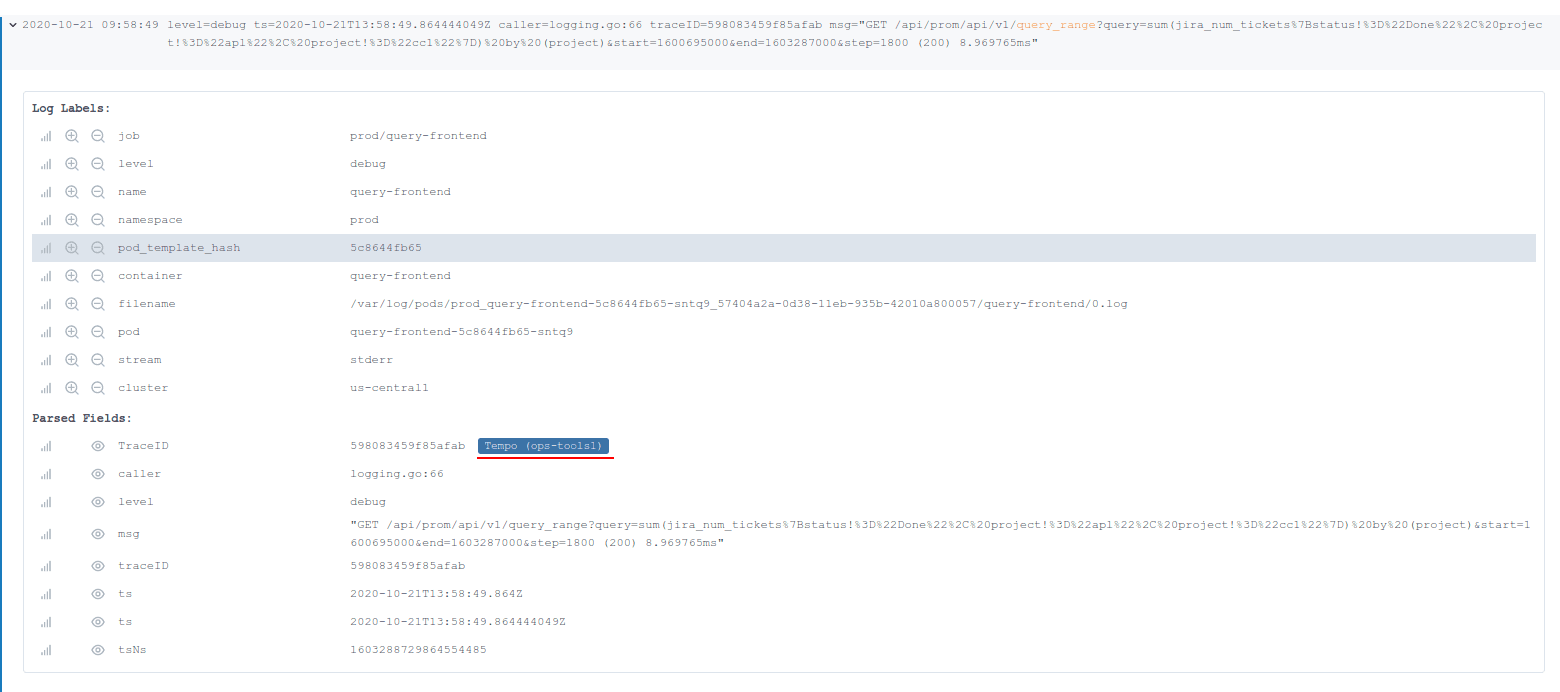Viewport: 1560px width, 692px height.
Task: Click the query-frontend-5c8644fb65-sntq9 pod value
Action: point(461,332)
